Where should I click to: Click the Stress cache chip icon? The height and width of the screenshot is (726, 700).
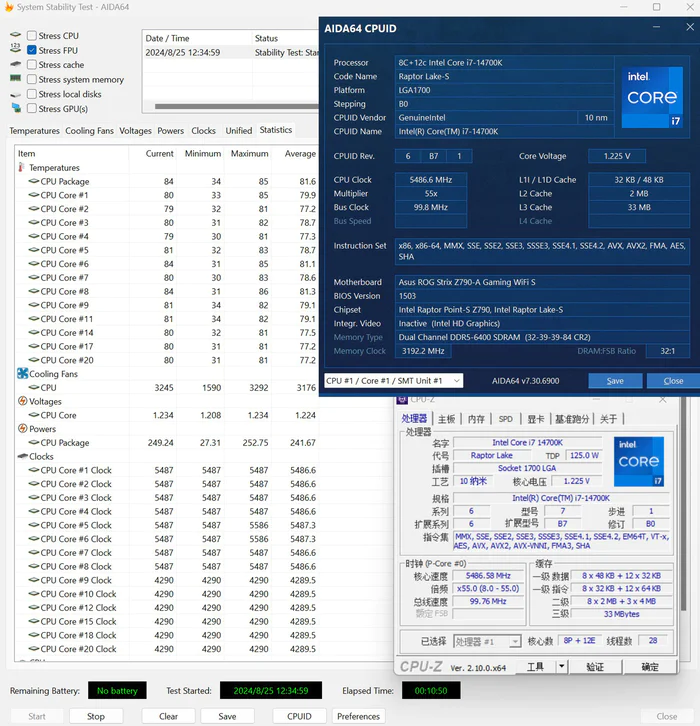click(x=16, y=63)
